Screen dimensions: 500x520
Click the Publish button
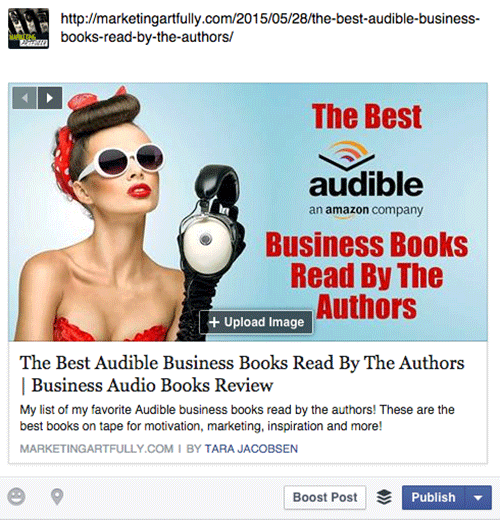tap(433, 498)
